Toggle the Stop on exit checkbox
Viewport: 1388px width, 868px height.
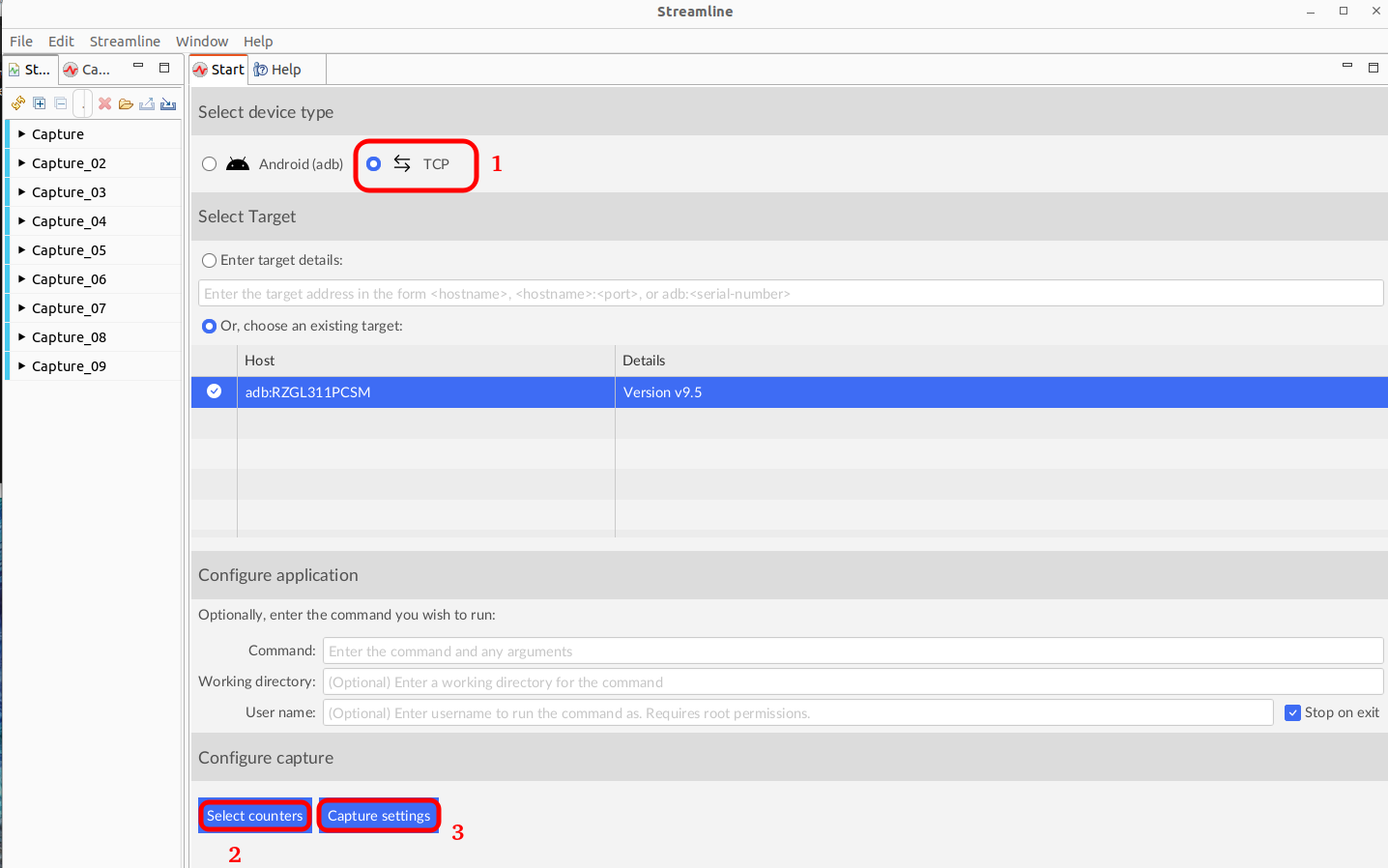(x=1292, y=713)
